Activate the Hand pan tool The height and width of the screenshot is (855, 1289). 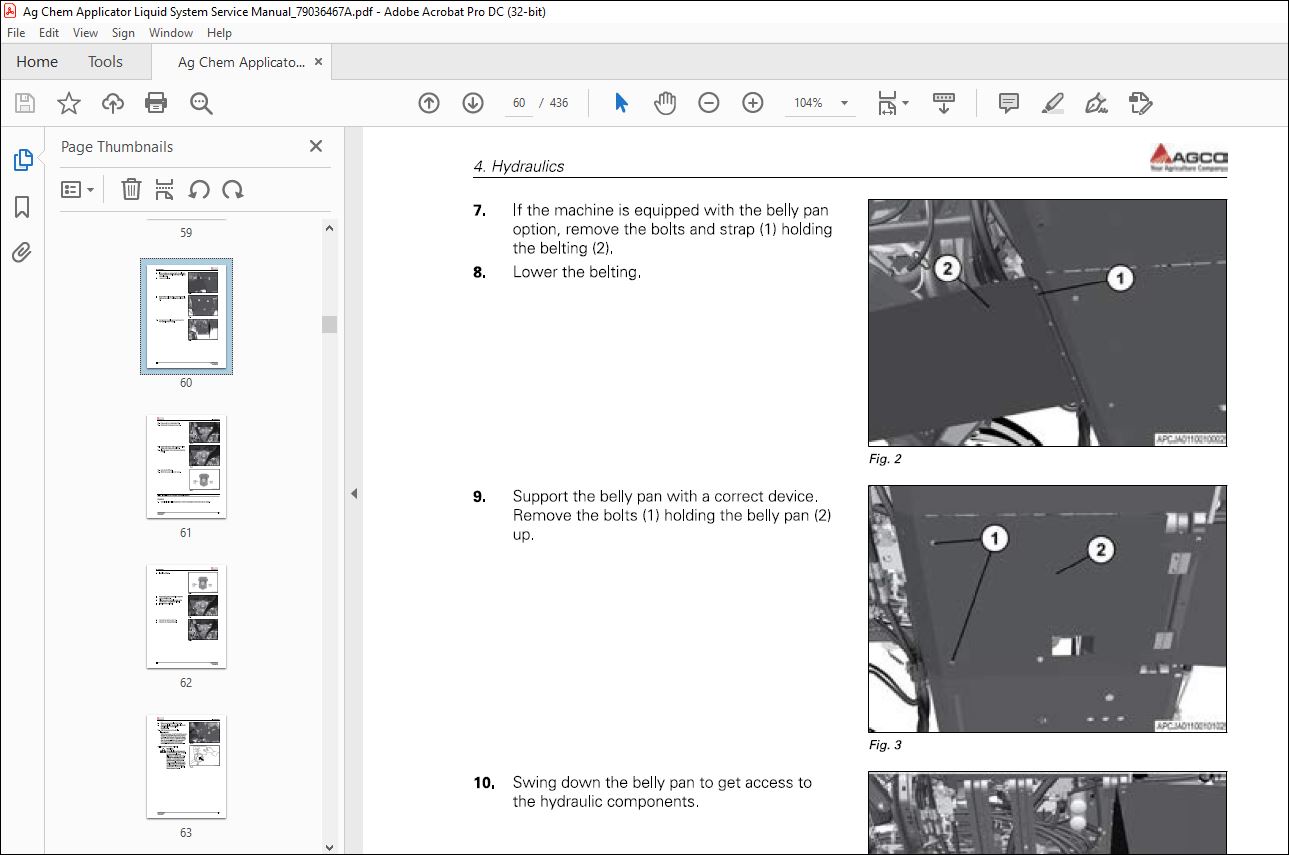[665, 103]
